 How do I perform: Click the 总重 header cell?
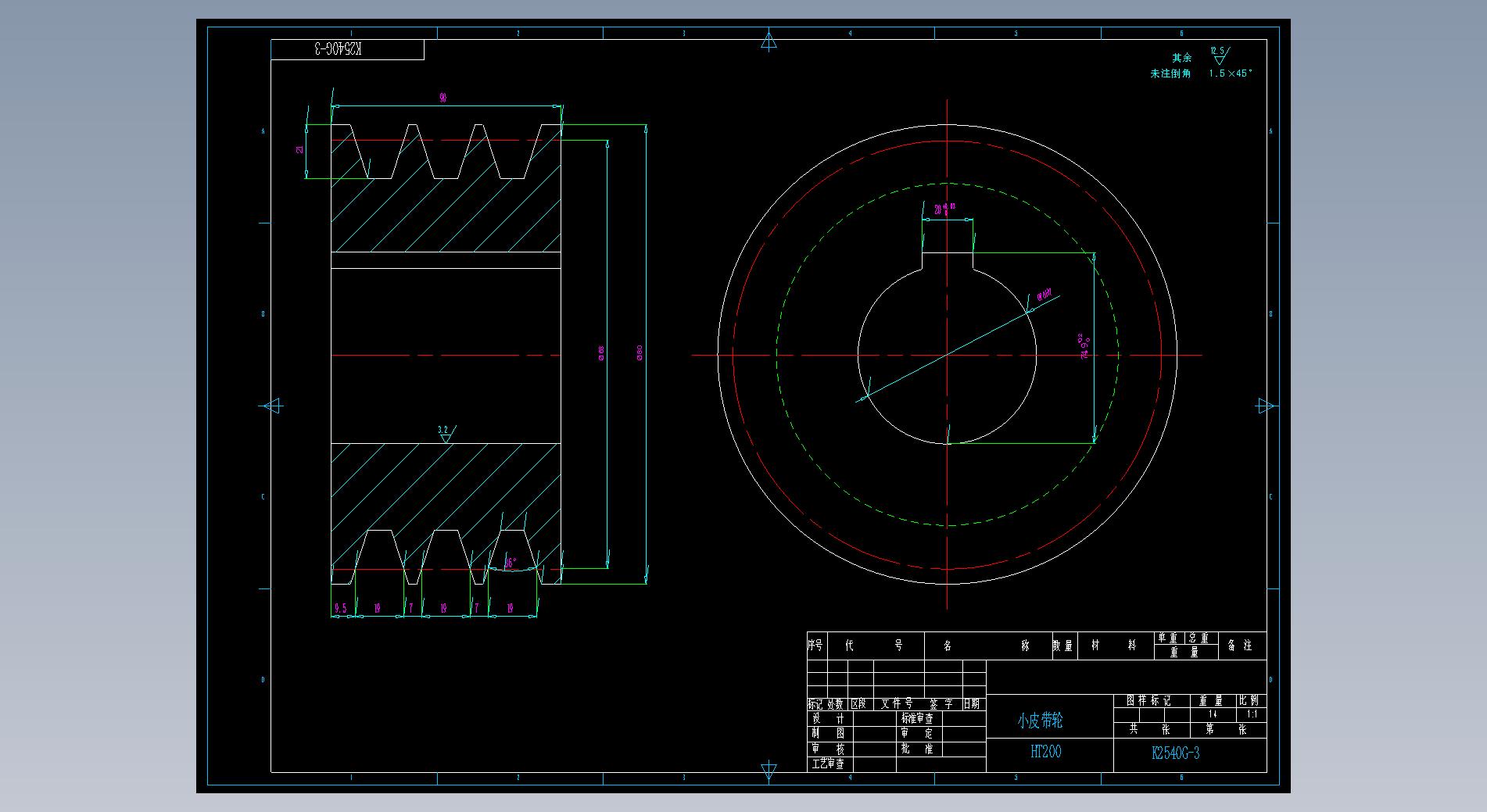(x=1199, y=639)
